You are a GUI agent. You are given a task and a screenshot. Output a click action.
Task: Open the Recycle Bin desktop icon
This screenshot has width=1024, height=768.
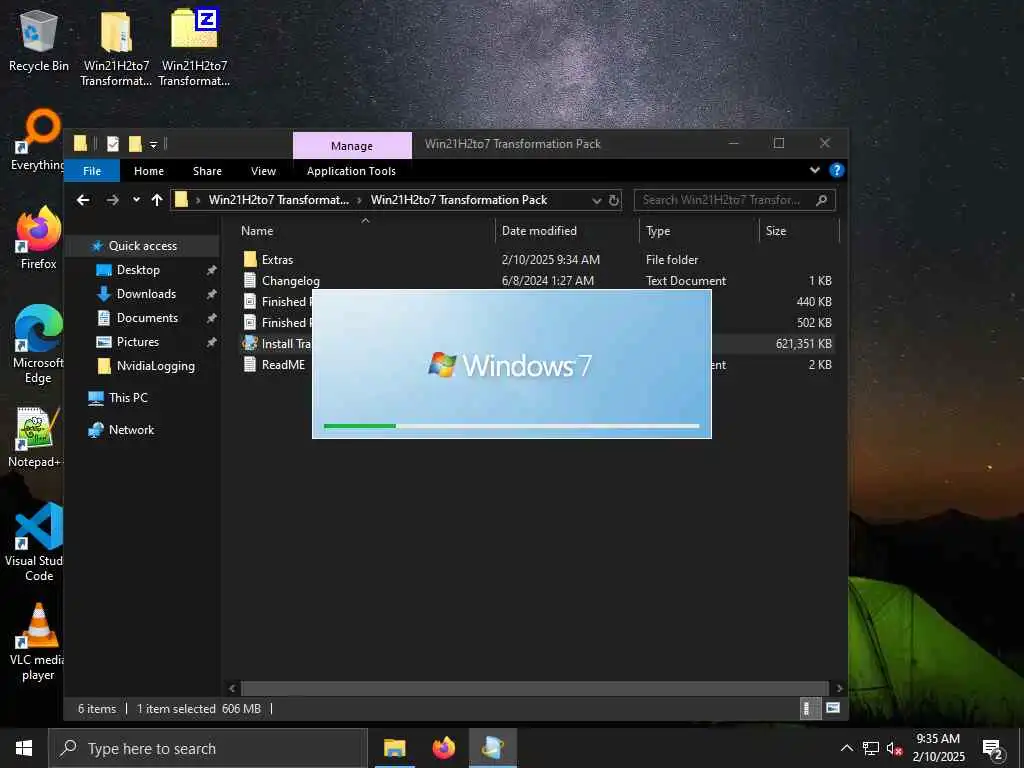[x=39, y=40]
